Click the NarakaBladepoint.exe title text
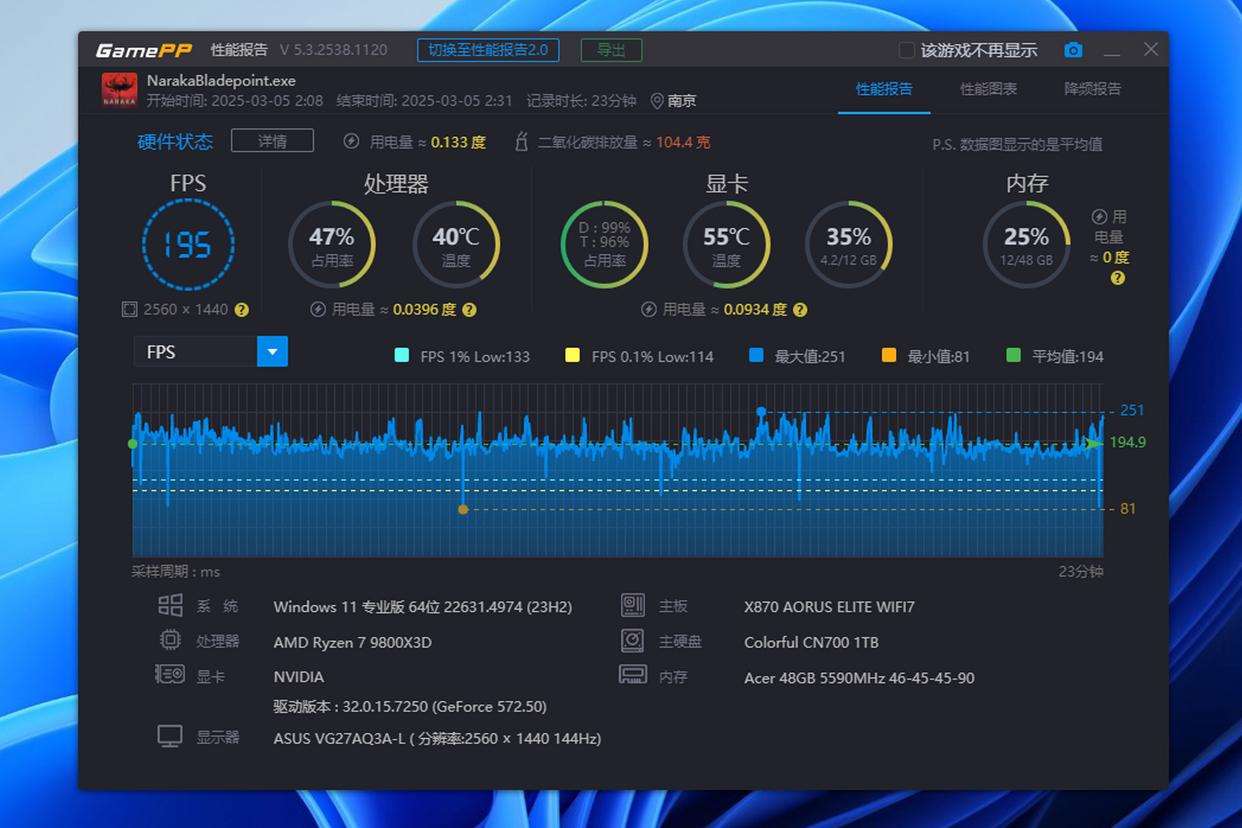This screenshot has width=1242, height=828. click(221, 81)
